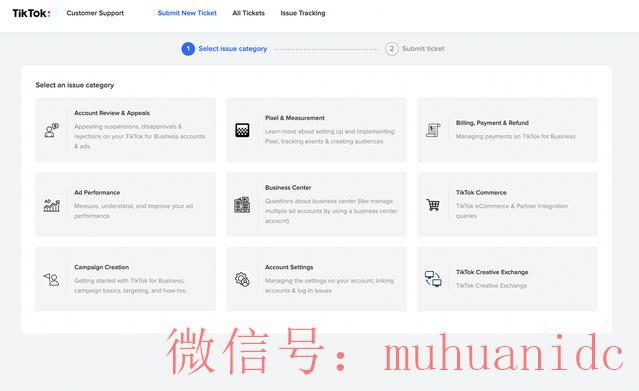This screenshot has height=391, width=639.
Task: Click the Business Center building icon
Action: pyautogui.click(x=242, y=205)
